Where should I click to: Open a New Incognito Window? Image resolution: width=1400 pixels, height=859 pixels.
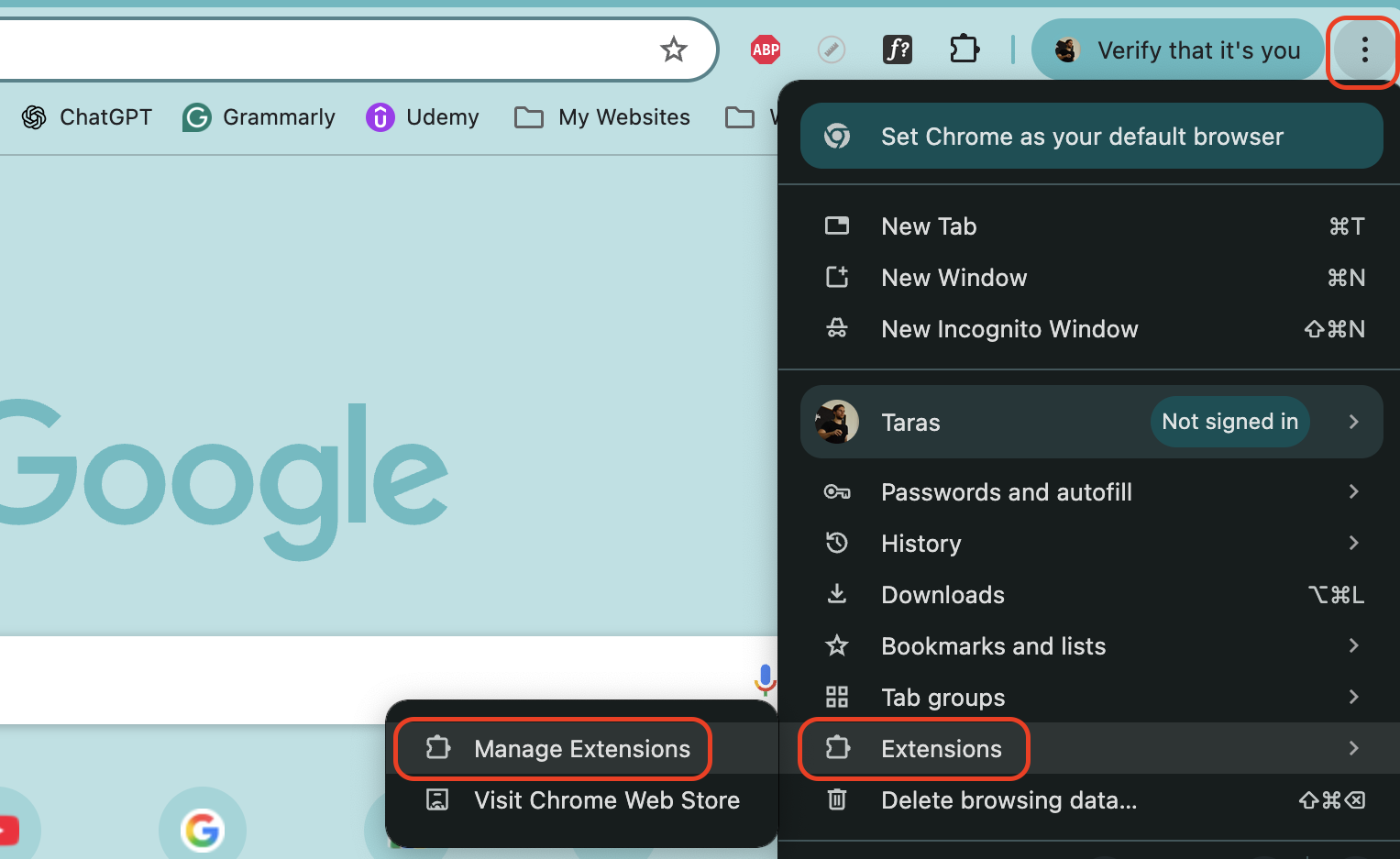[x=1009, y=329]
